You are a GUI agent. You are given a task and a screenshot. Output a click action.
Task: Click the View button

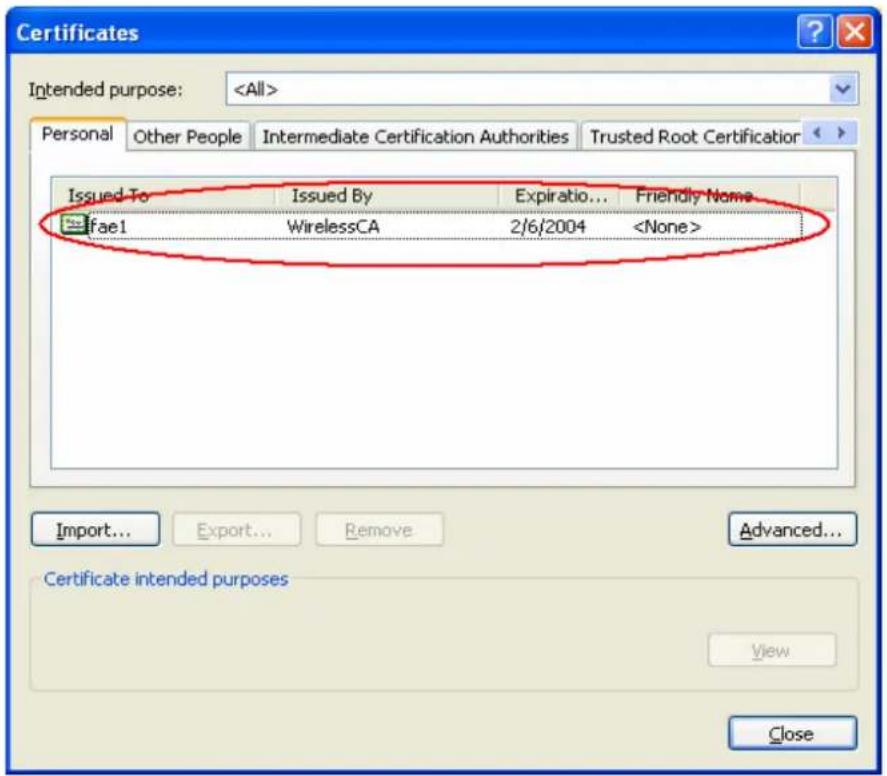click(771, 650)
